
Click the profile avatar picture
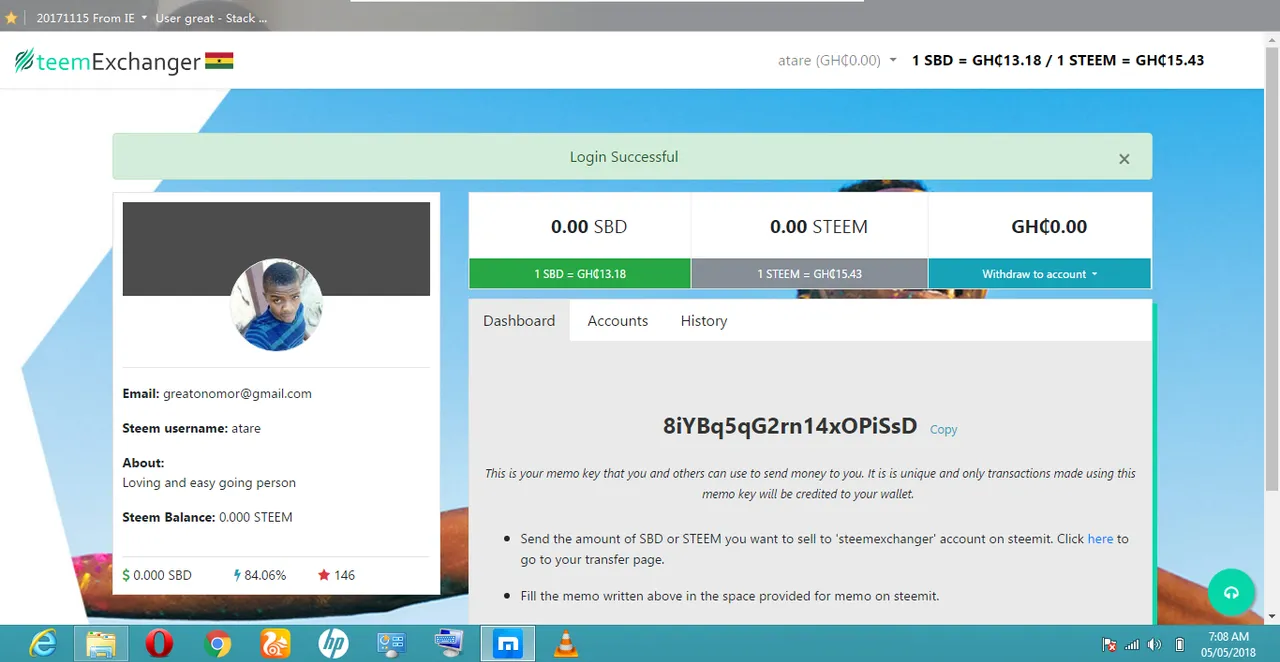coord(276,305)
